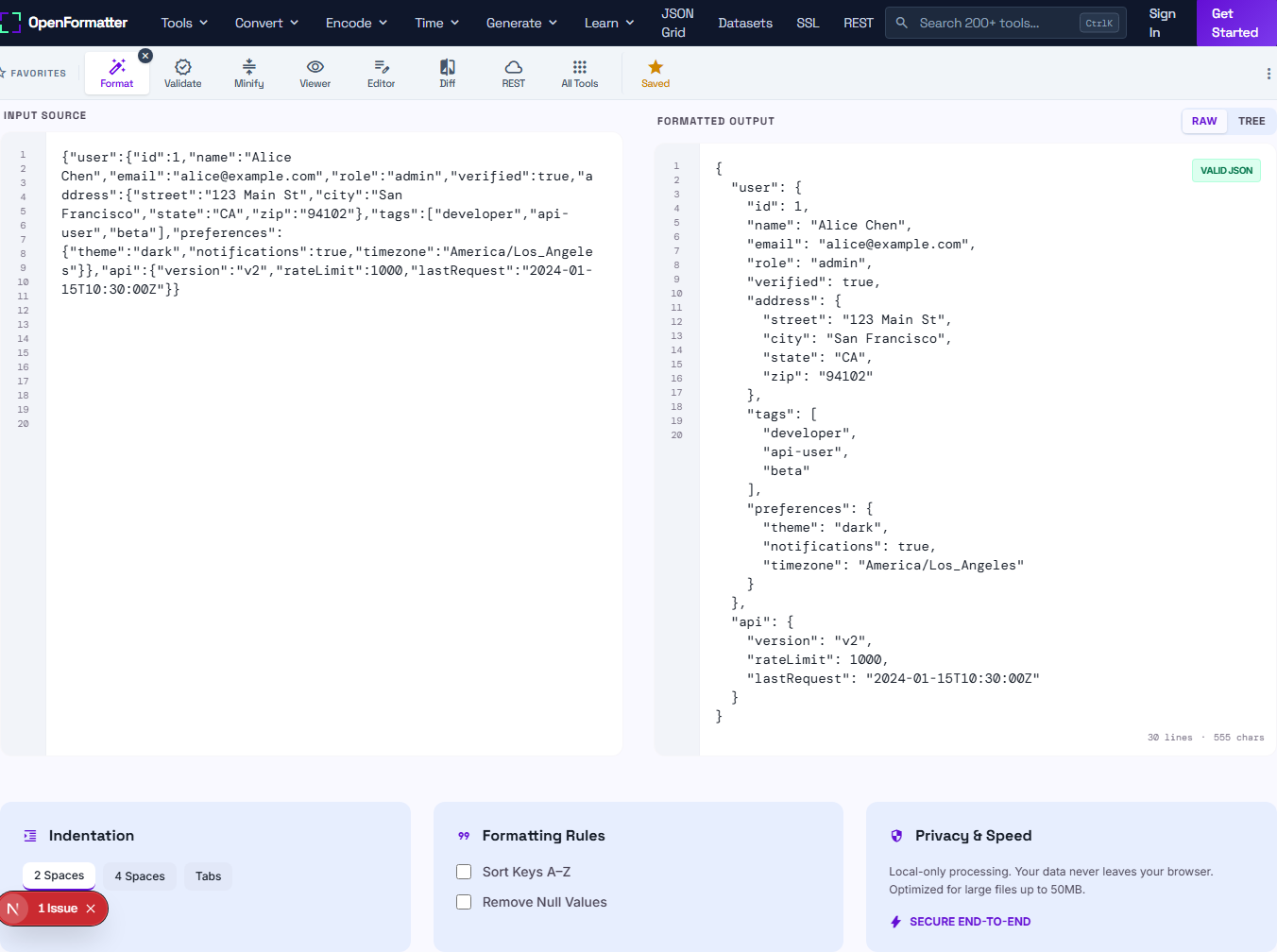The height and width of the screenshot is (952, 1277).
Task: Click the "timezone" line in formatted output
Action: tap(893, 566)
